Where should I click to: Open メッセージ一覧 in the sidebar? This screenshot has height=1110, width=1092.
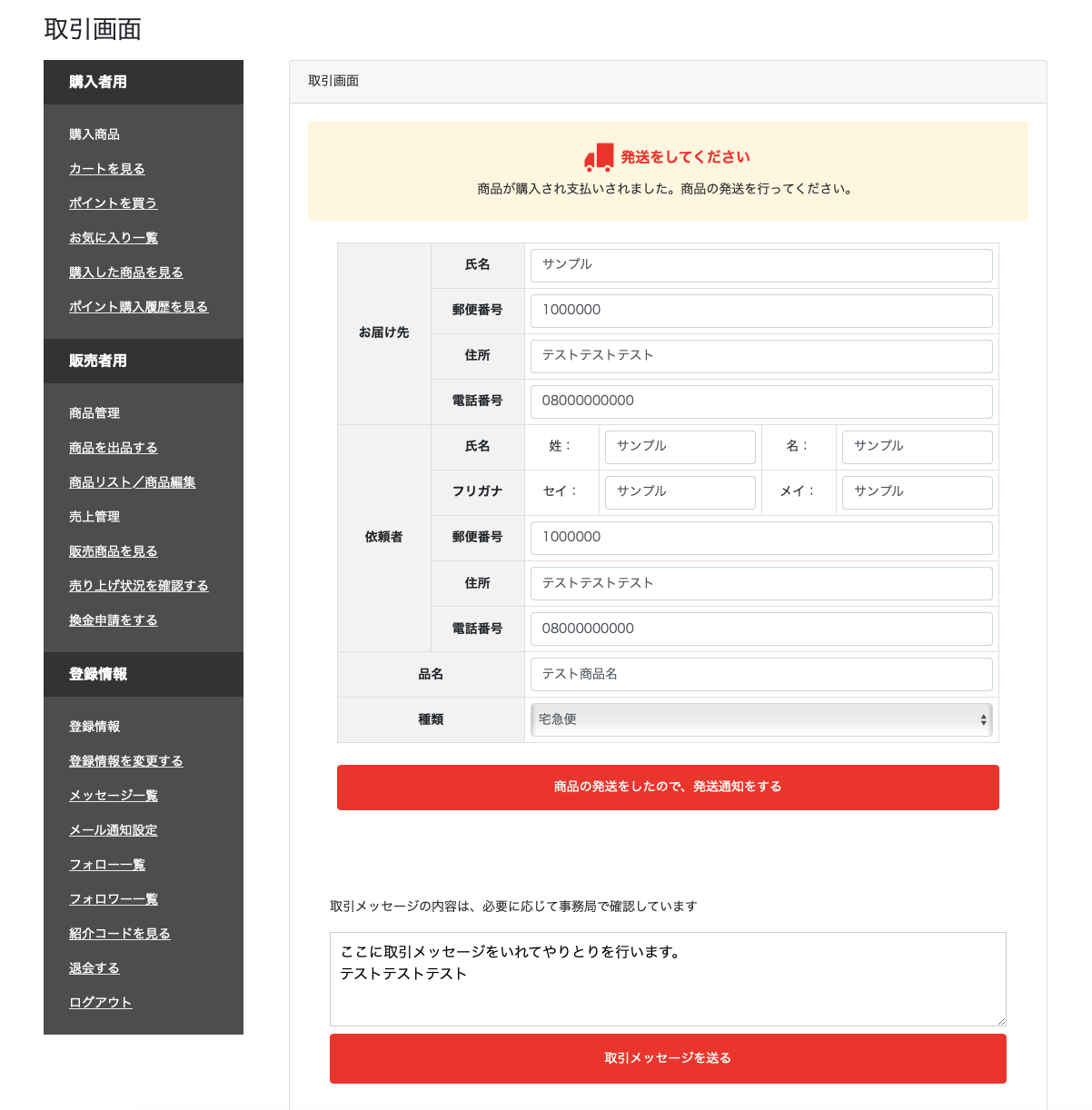click(x=113, y=796)
